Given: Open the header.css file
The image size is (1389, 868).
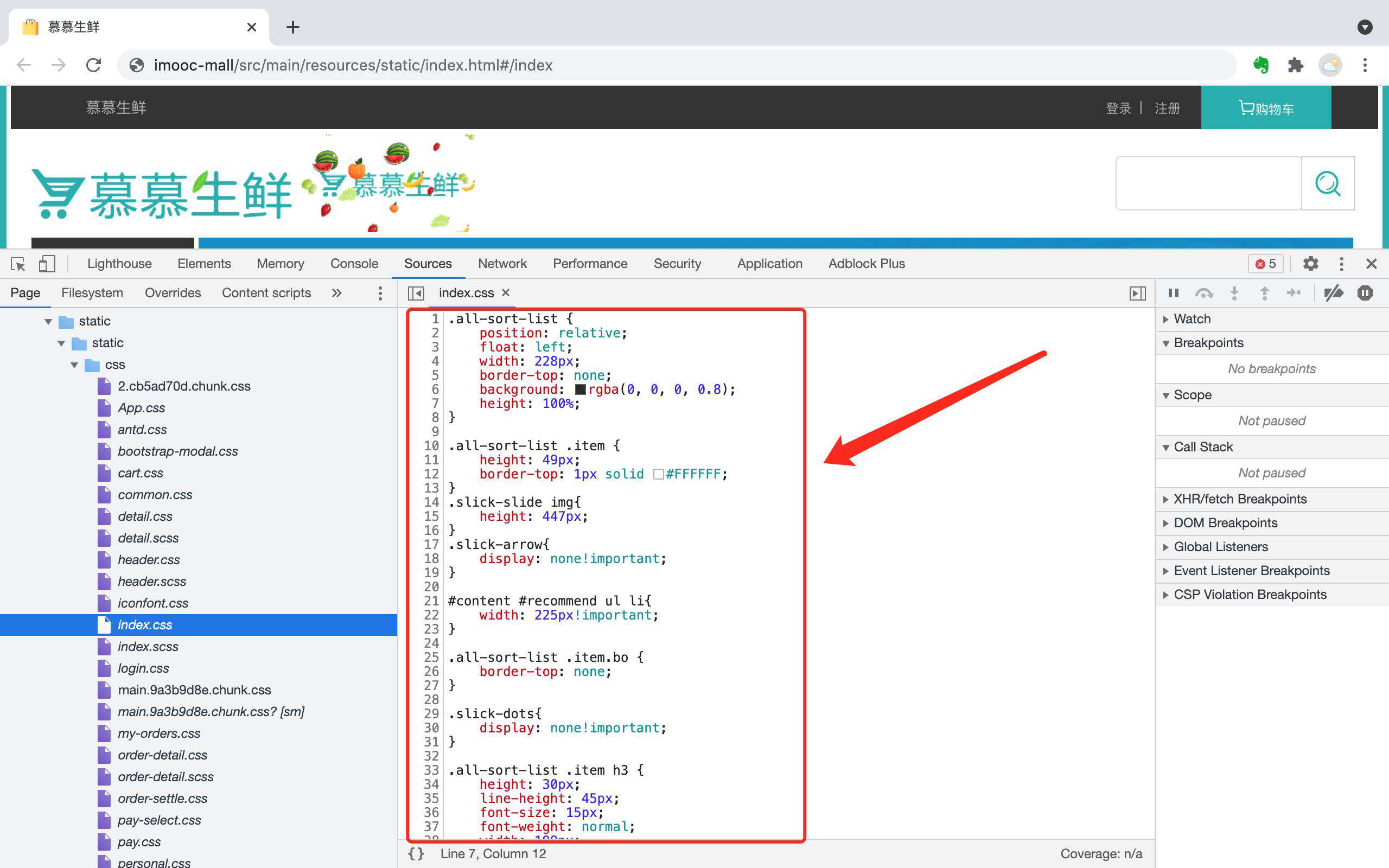Looking at the screenshot, I should 149,559.
